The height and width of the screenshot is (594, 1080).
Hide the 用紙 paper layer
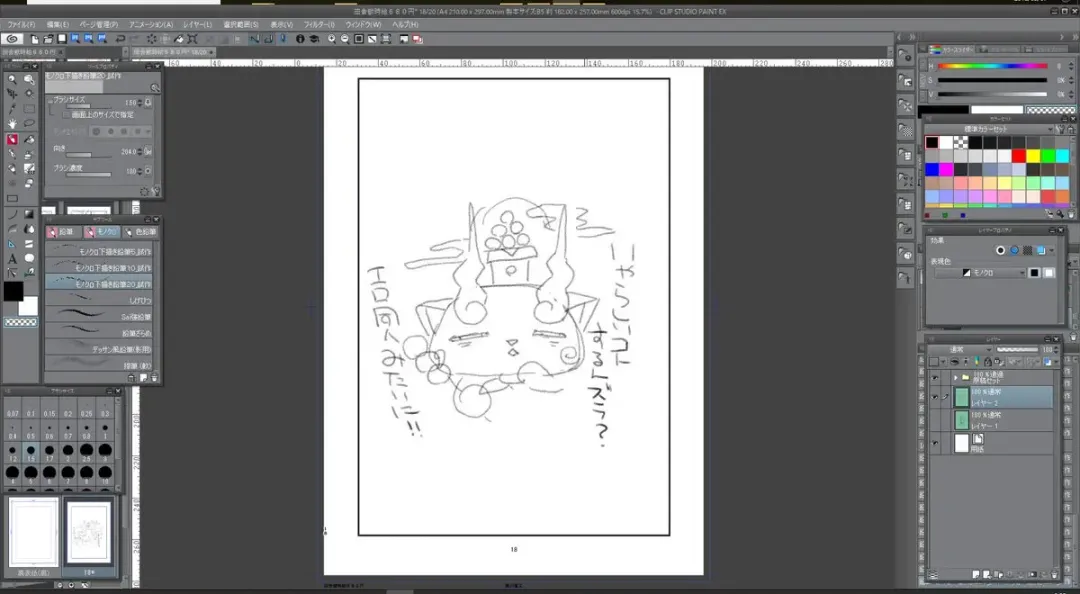935,443
